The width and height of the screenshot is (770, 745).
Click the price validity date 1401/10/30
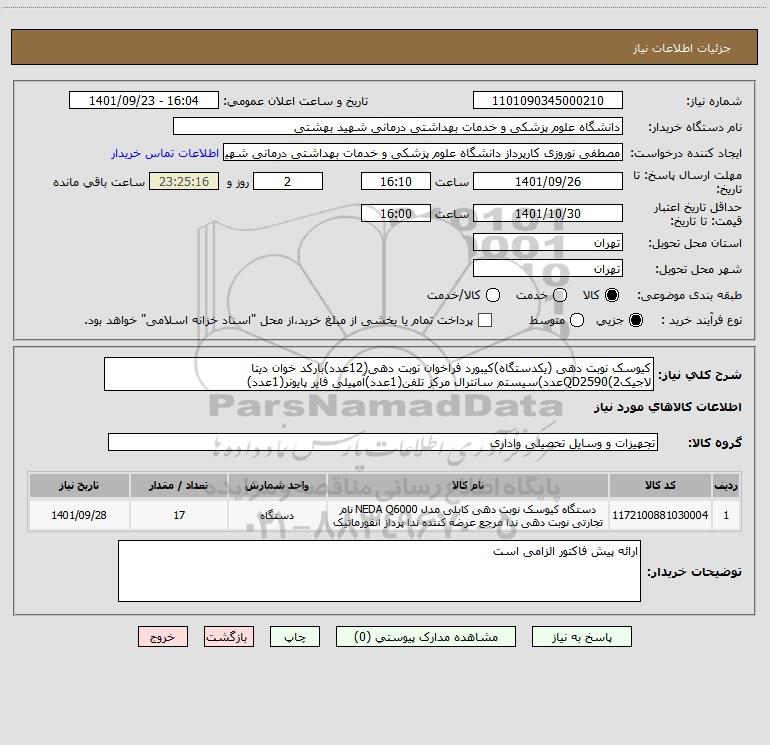[x=548, y=214]
